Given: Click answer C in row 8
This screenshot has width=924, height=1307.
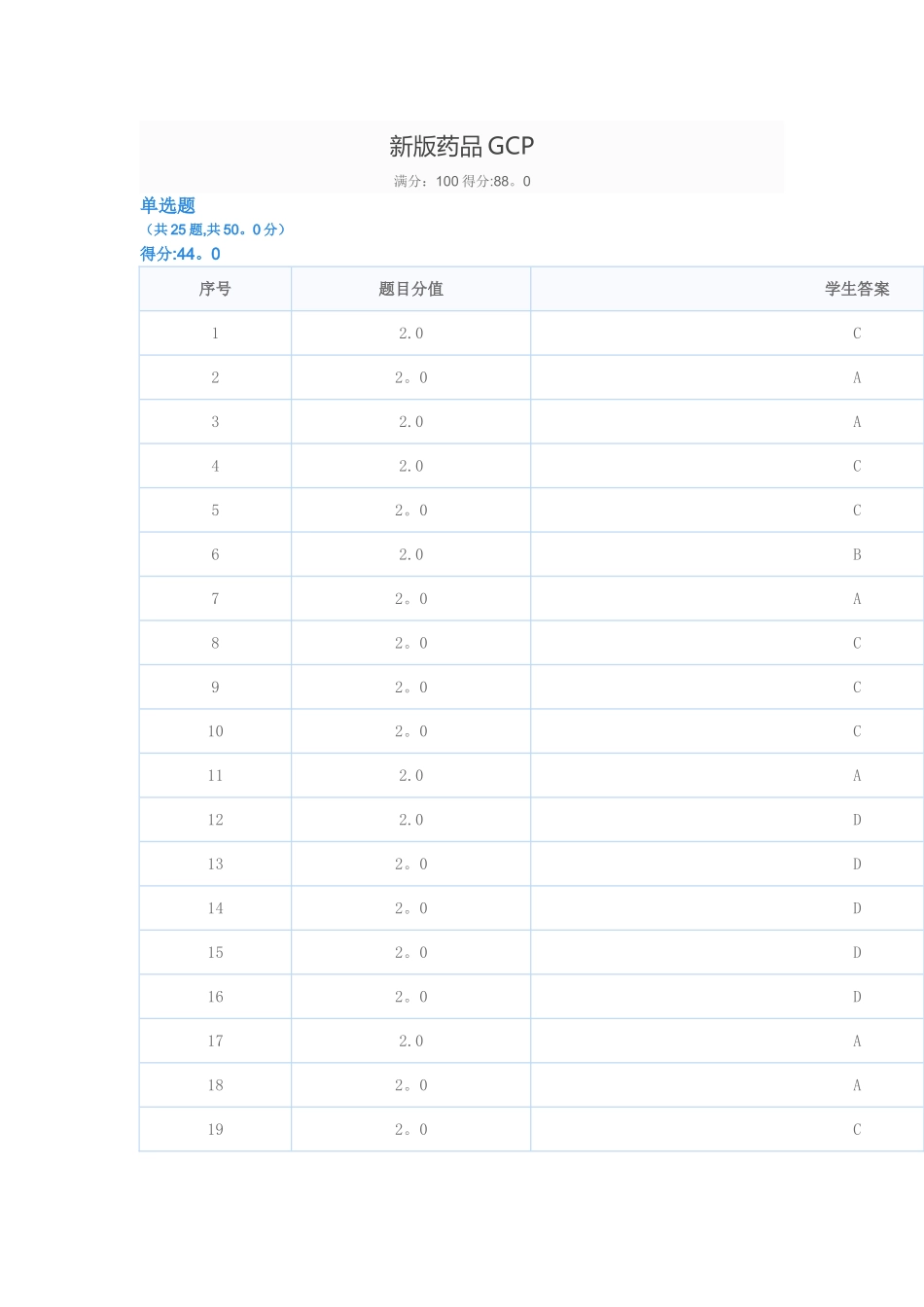Looking at the screenshot, I should (857, 643).
